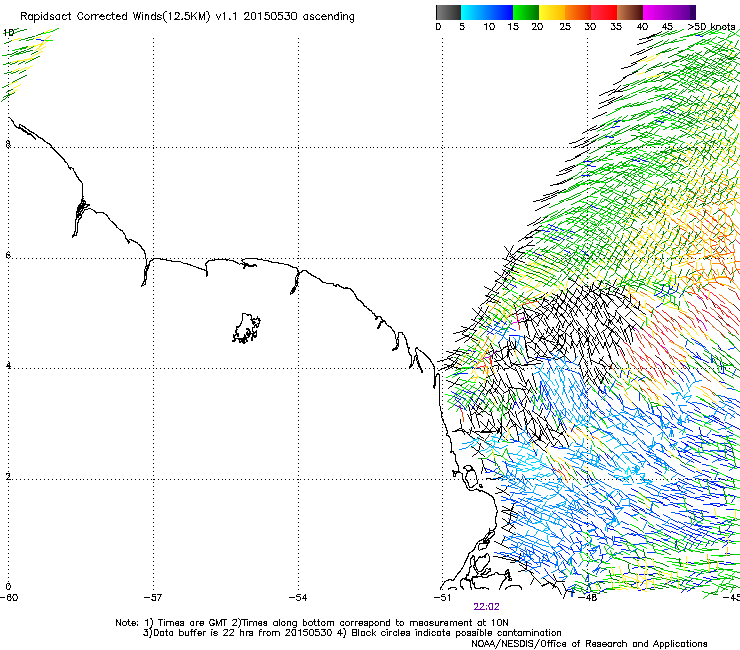
Task: Click the '>50 knots' legend label
Action: tap(711, 27)
